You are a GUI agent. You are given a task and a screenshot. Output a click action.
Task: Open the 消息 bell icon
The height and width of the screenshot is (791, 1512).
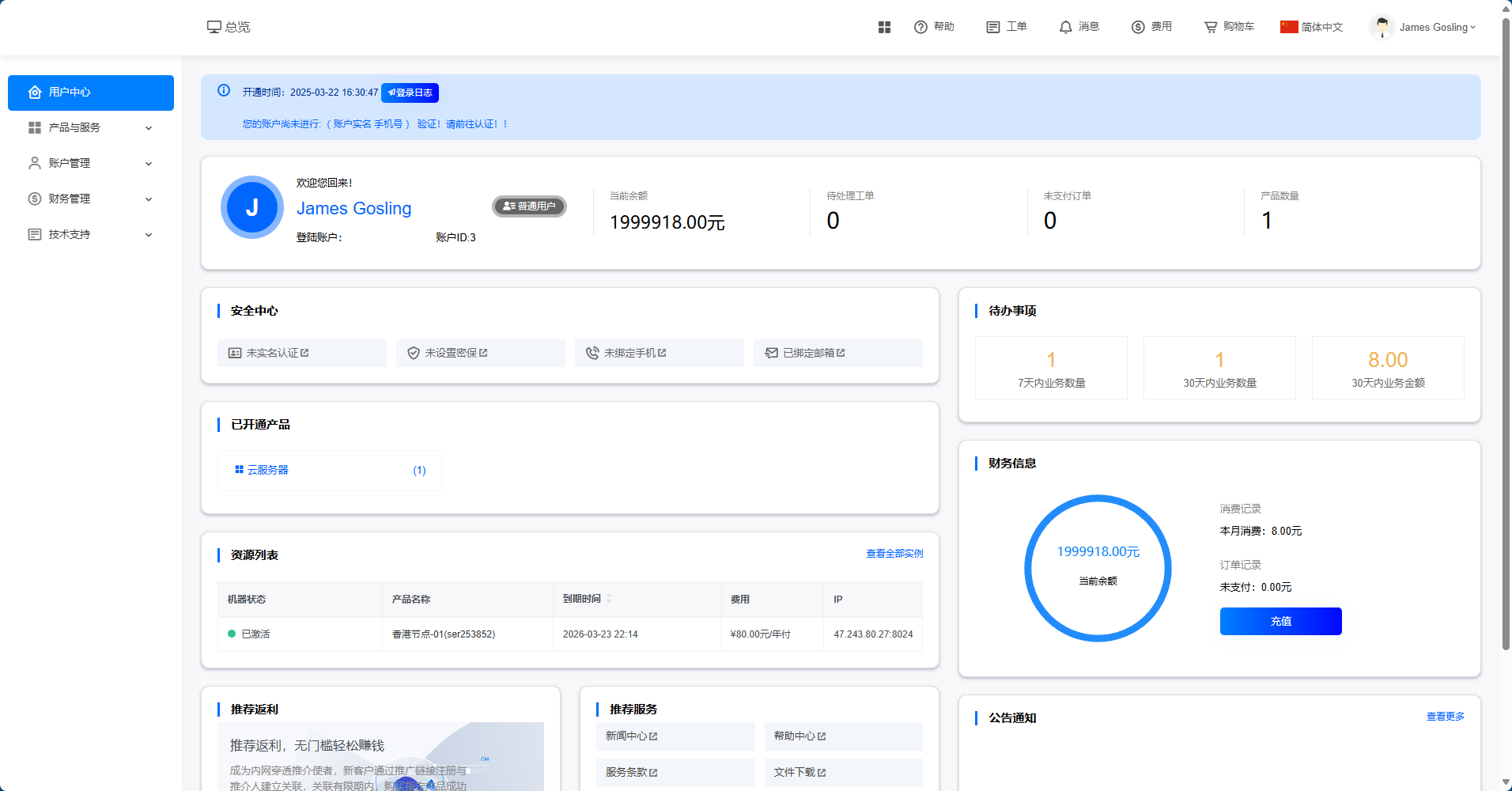pos(1066,27)
